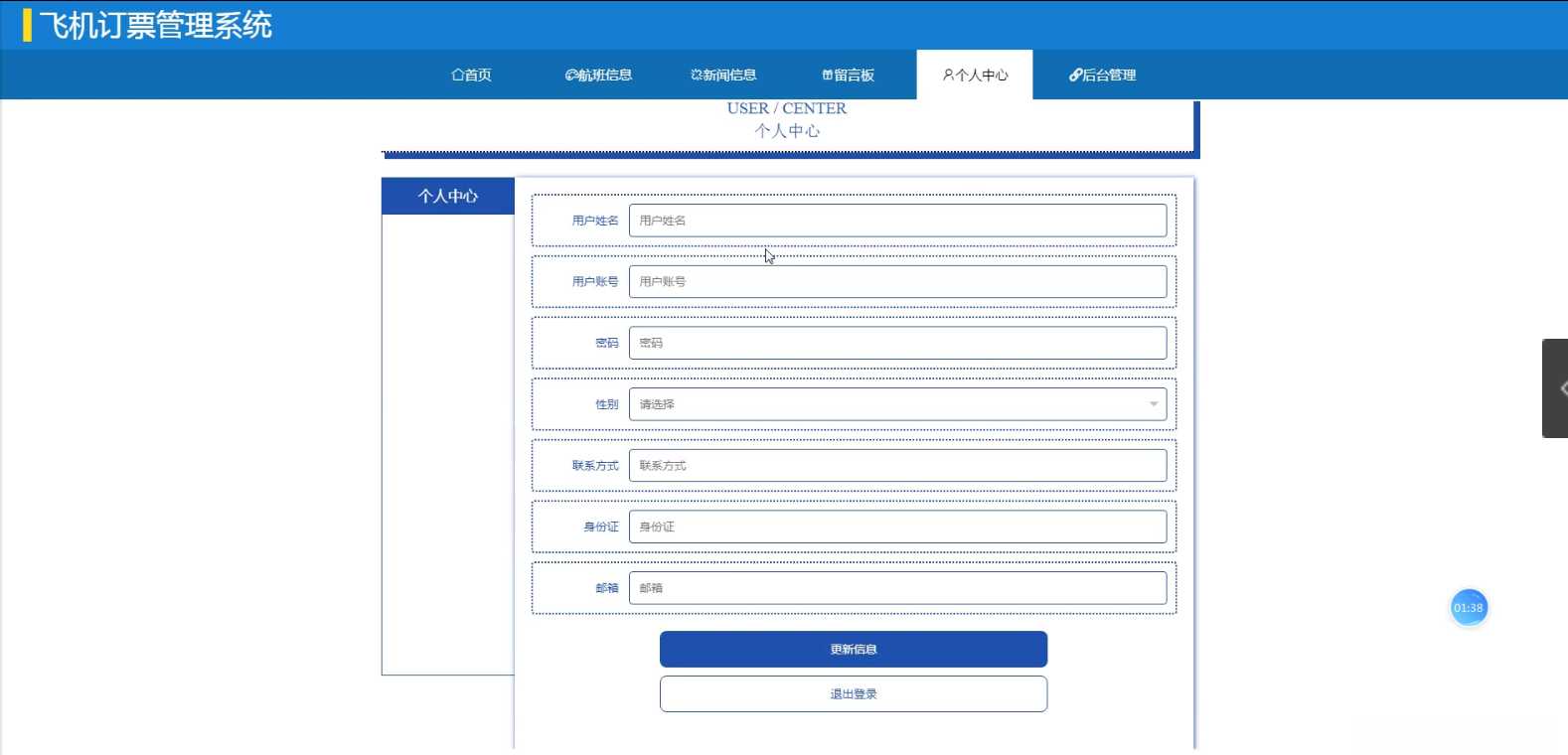Click the 联系方式 field label
1568x755 pixels.
point(595,465)
